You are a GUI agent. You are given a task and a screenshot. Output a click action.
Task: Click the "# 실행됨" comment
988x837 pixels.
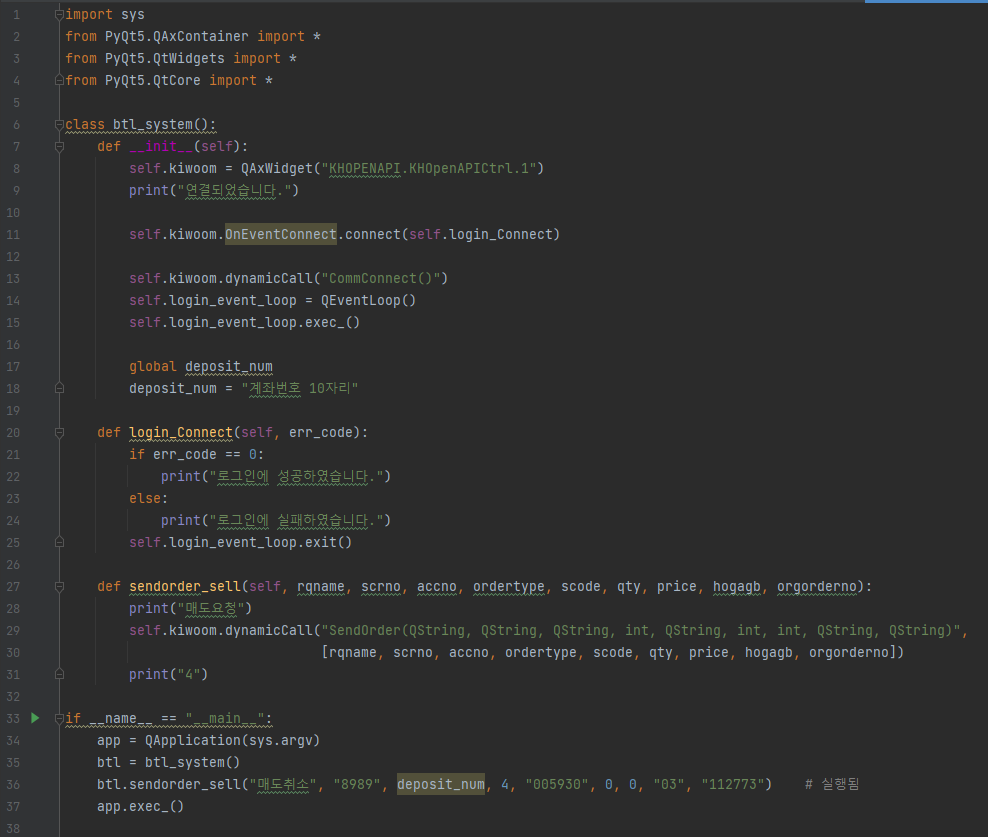(x=832, y=784)
